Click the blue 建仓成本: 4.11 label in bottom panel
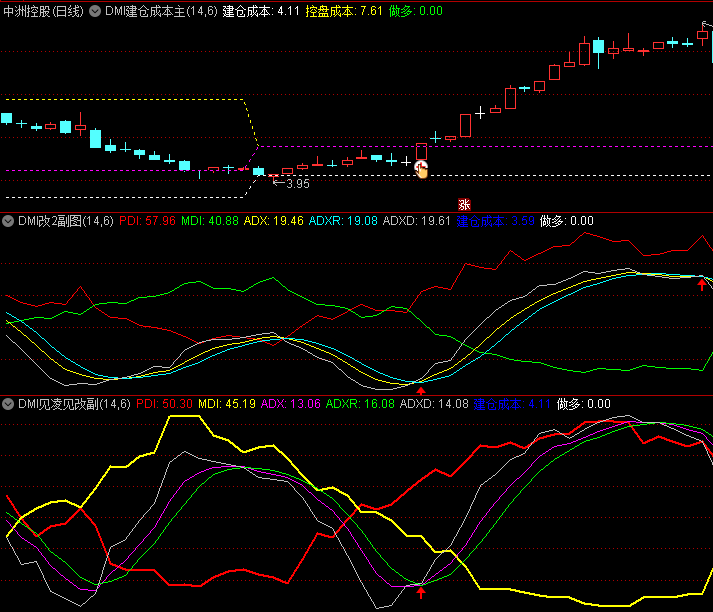This screenshot has height=612, width=713. [512, 404]
